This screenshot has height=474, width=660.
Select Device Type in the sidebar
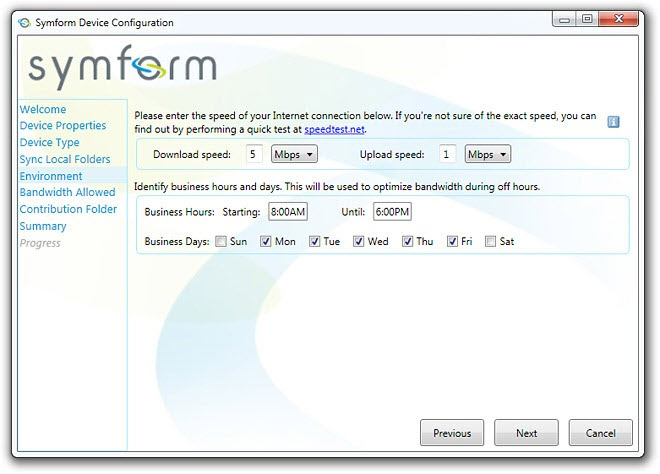point(49,143)
